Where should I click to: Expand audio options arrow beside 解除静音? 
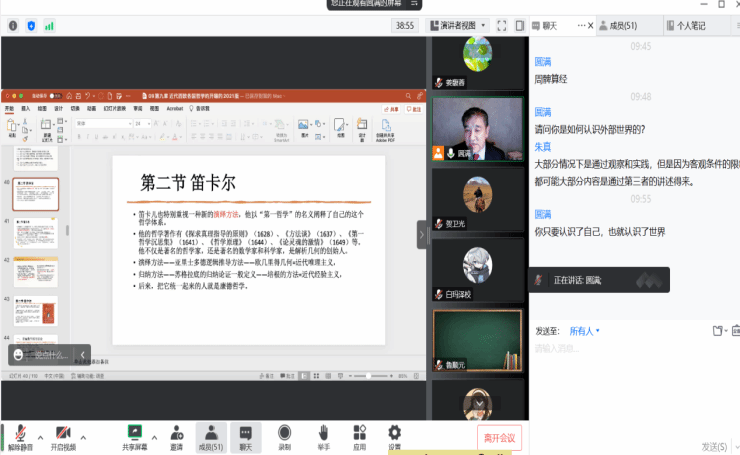pyautogui.click(x=40, y=437)
